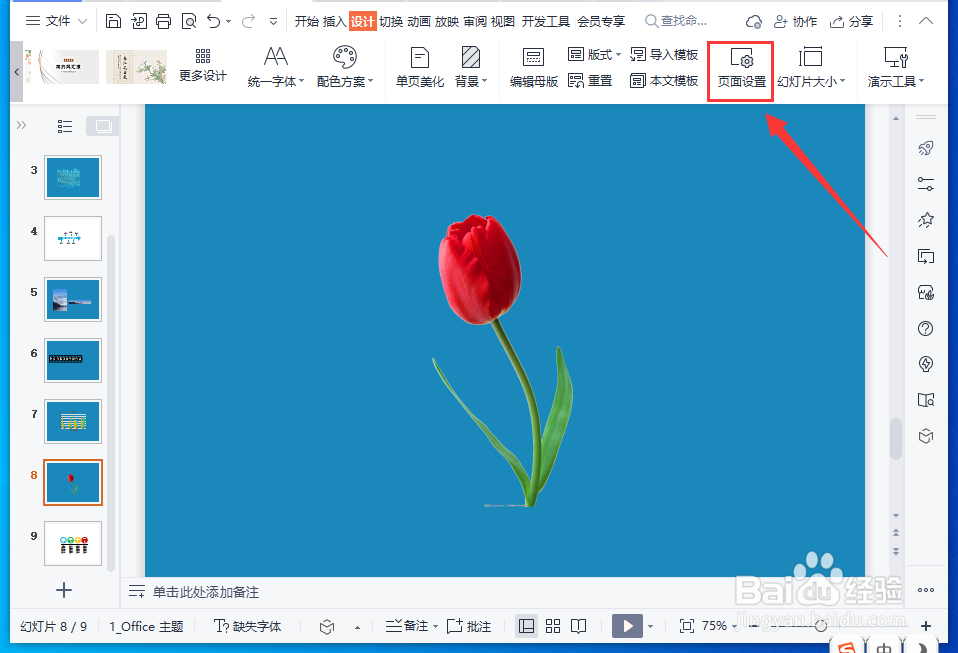Click 分享 share button
Viewport: 958px width, 653px height.
point(851,22)
